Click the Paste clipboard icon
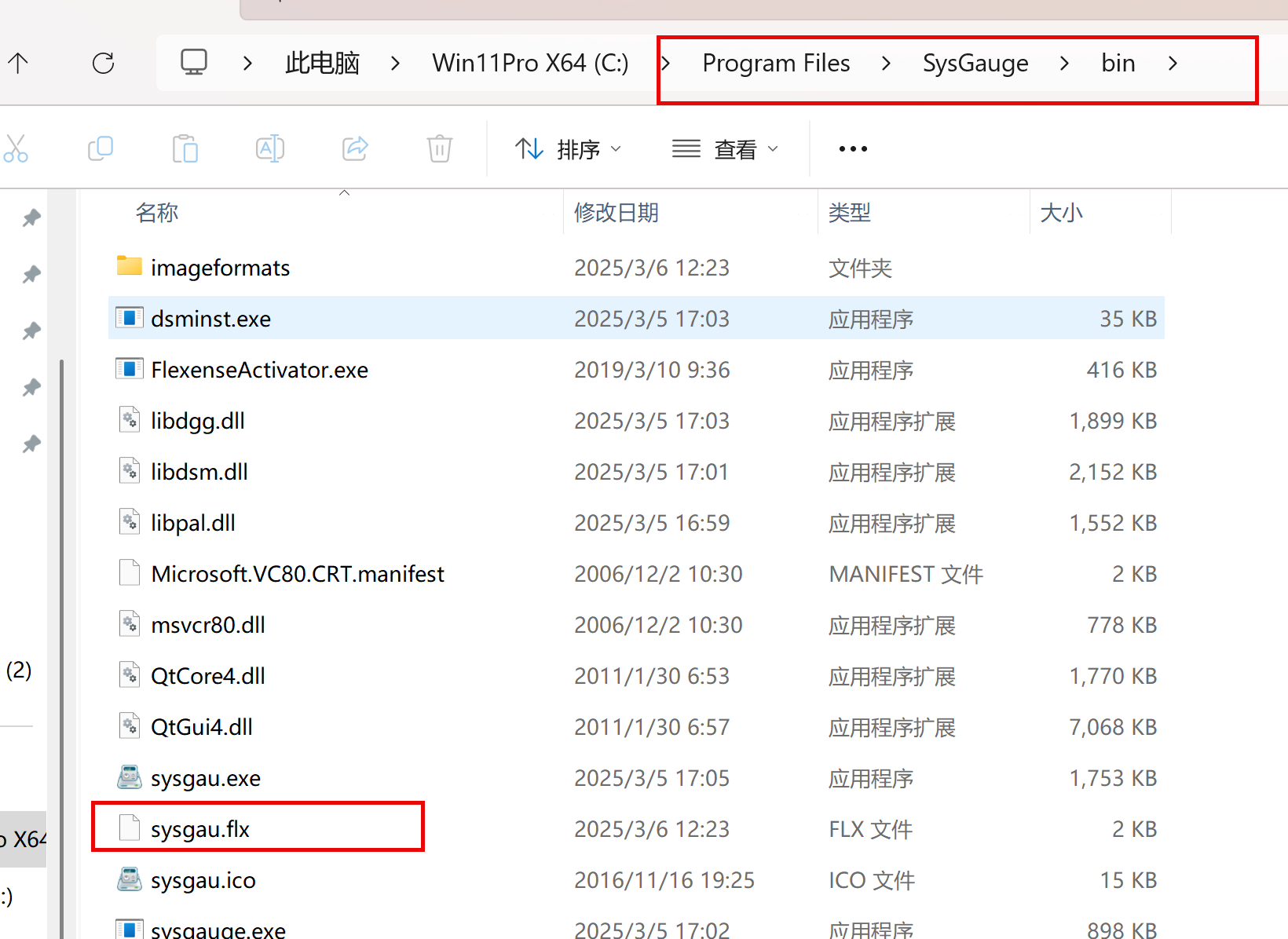Image resolution: width=1288 pixels, height=939 pixels. [185, 148]
